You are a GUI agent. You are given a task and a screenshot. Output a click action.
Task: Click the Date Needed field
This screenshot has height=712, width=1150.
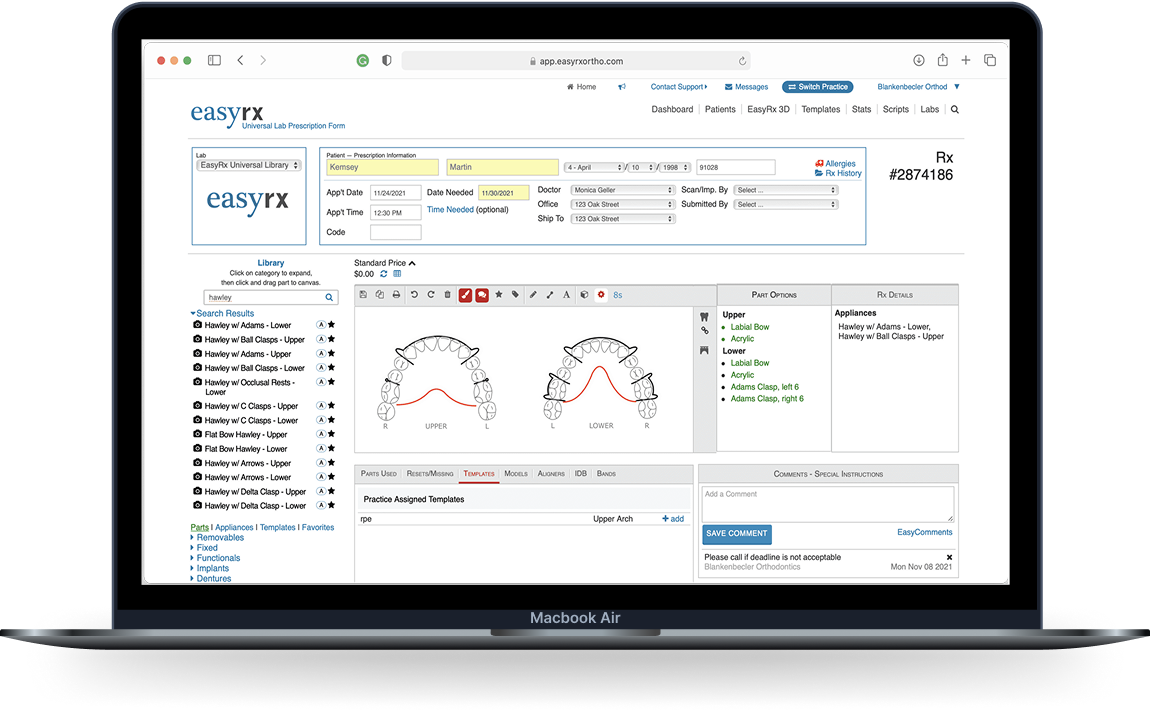click(503, 193)
